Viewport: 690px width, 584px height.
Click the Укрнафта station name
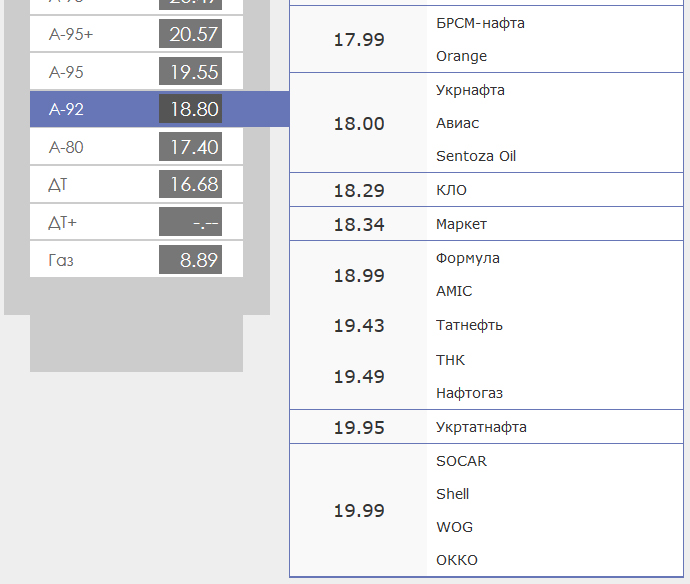click(x=470, y=90)
